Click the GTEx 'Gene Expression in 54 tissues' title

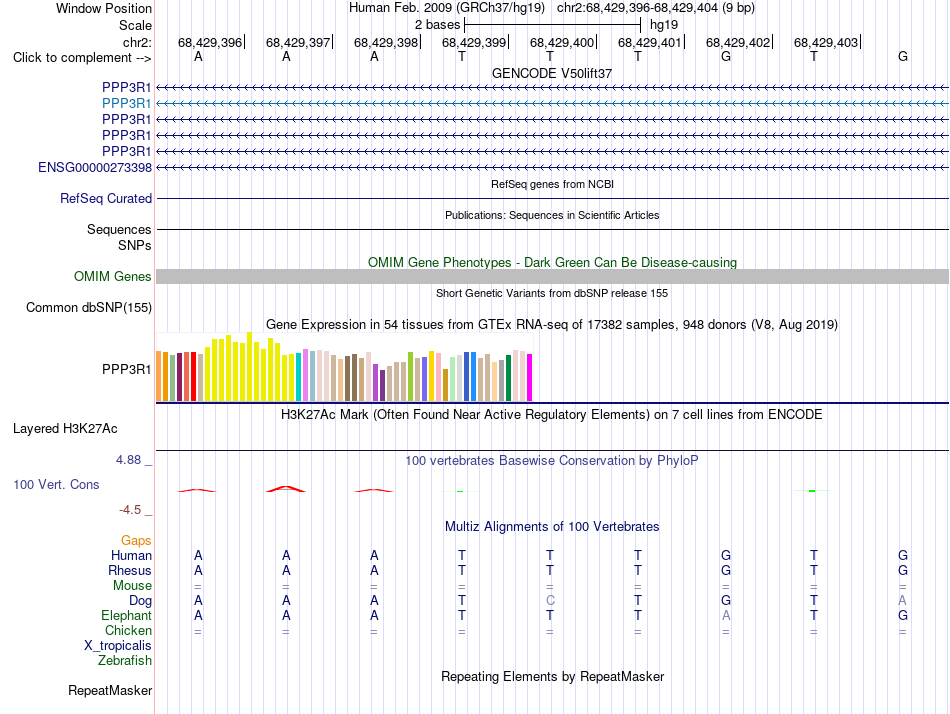coord(552,325)
